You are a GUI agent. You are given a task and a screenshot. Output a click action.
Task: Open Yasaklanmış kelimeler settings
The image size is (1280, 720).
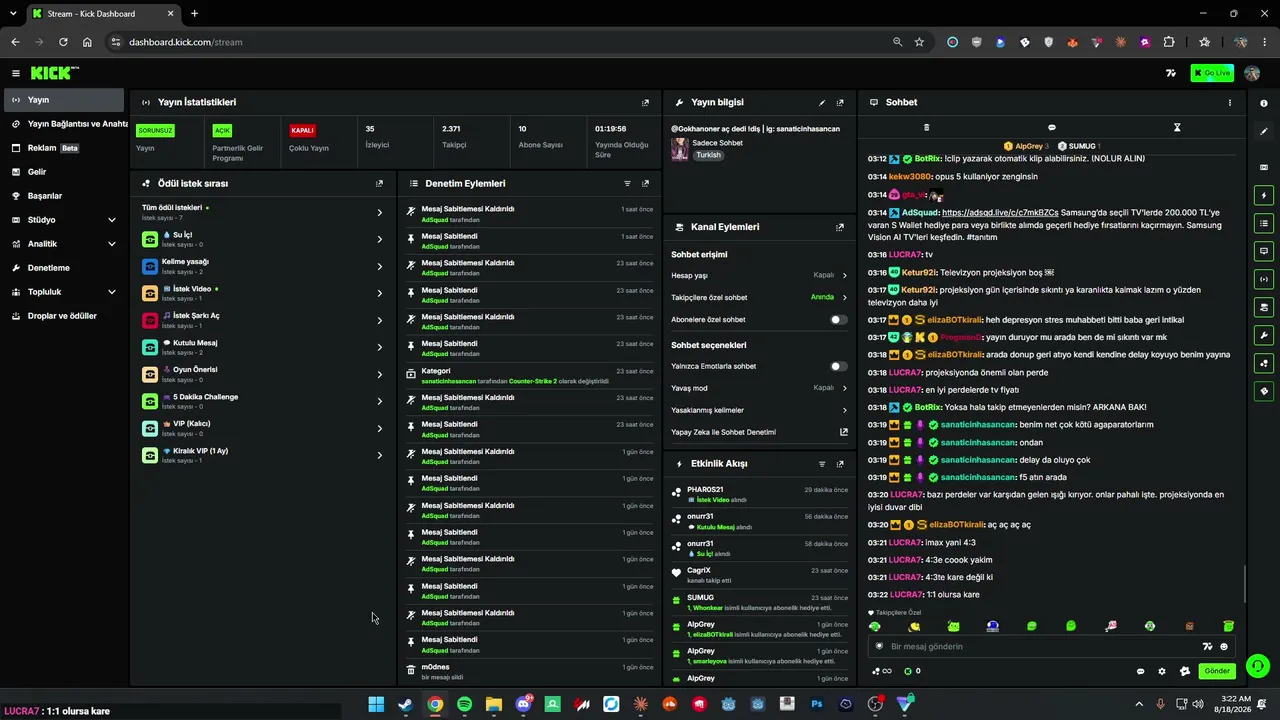[759, 410]
